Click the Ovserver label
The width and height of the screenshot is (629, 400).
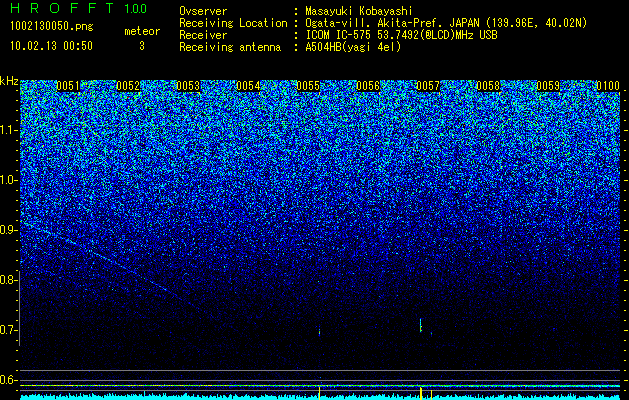[203, 12]
